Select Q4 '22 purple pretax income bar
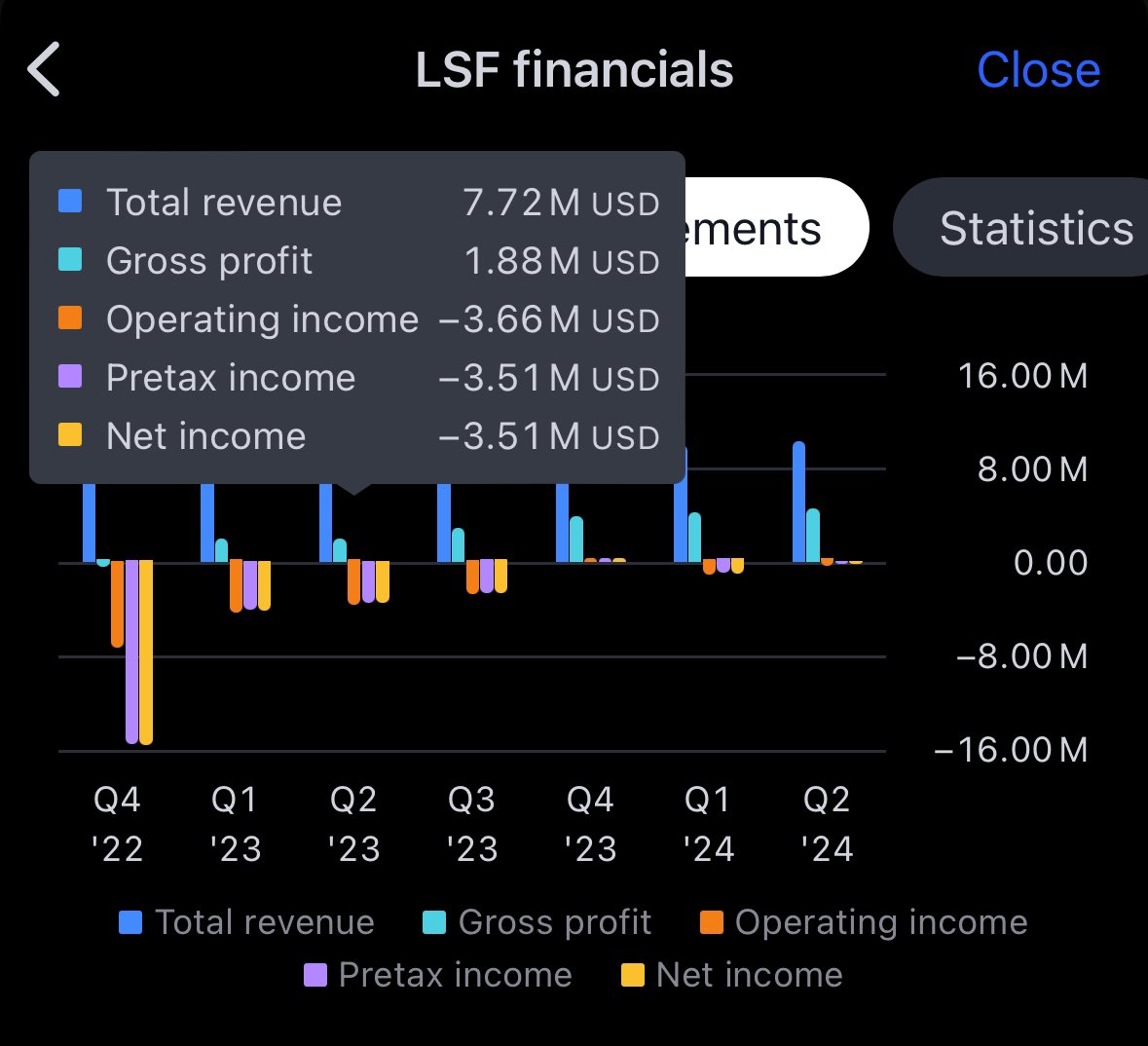This screenshot has width=1148, height=1046. pos(131,652)
